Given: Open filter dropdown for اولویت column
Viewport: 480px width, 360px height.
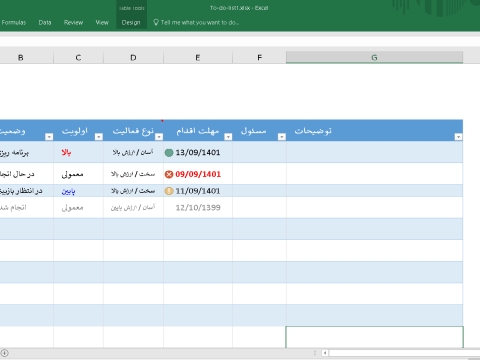Looking at the screenshot, I should coord(99,137).
